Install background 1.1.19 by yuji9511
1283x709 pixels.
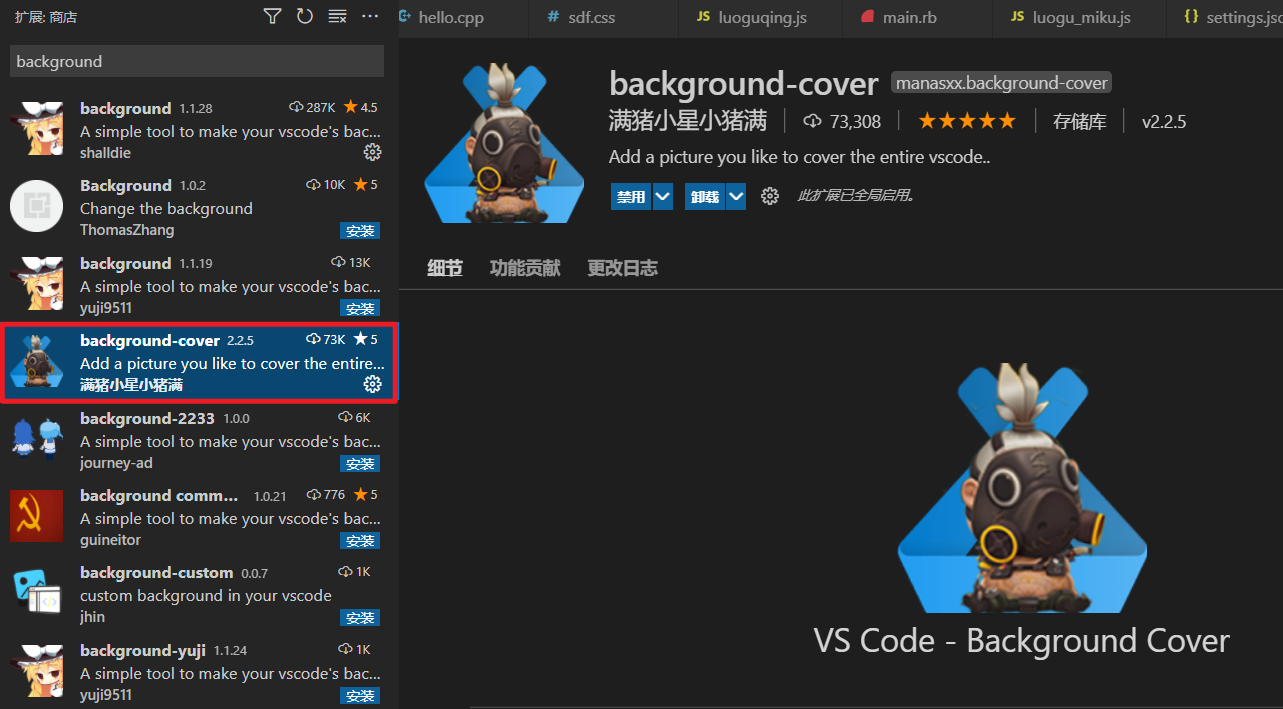coord(359,308)
